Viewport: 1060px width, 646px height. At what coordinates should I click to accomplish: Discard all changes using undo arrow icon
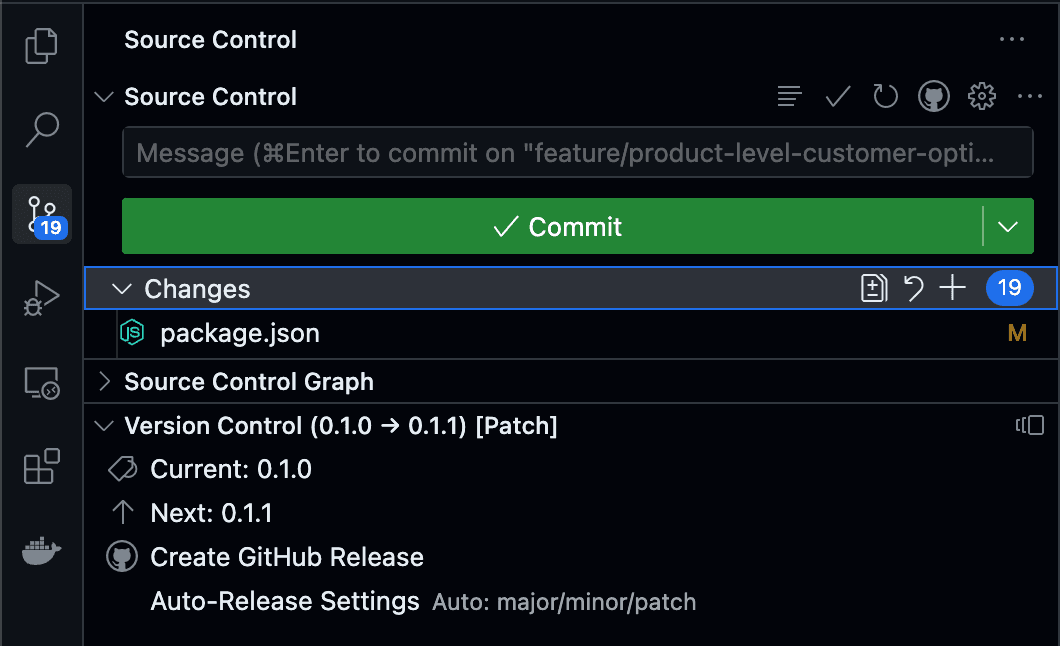click(913, 289)
